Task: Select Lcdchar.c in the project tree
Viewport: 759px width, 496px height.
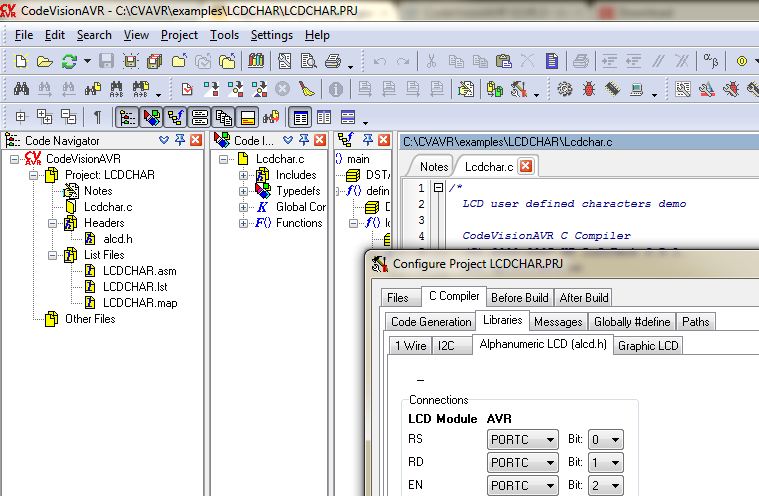Action: [x=108, y=207]
